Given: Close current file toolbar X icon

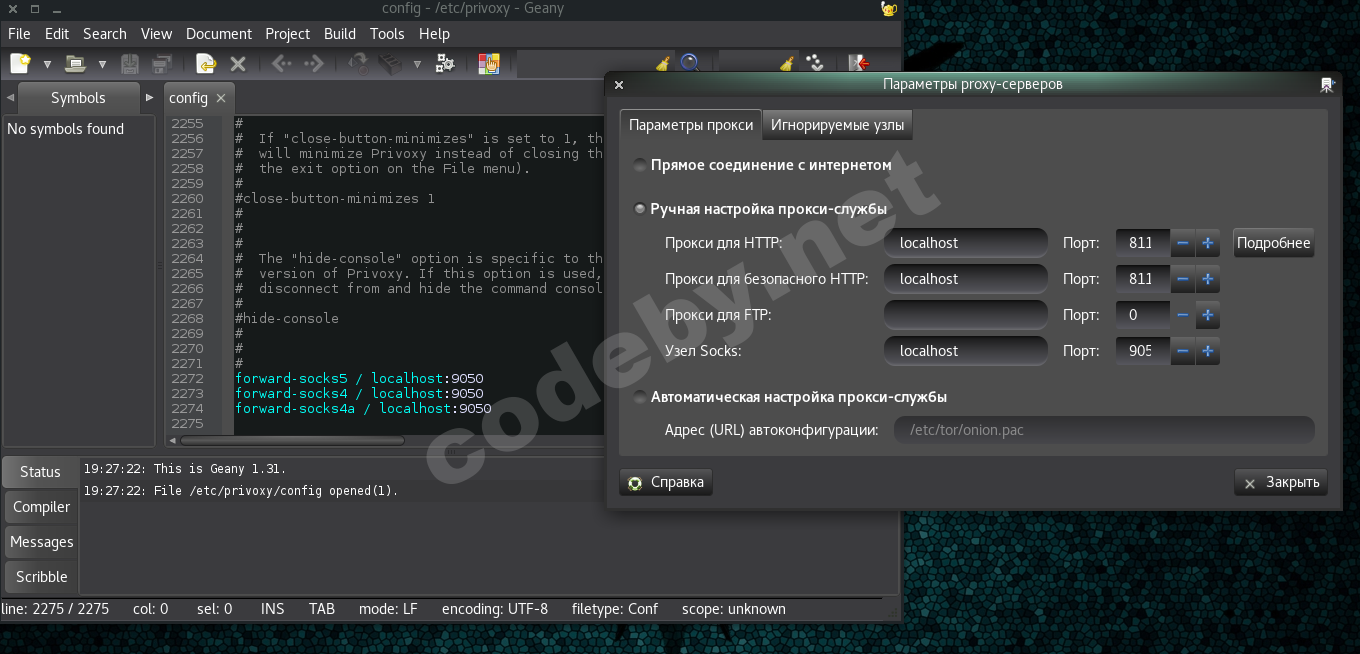Looking at the screenshot, I should pyautogui.click(x=238, y=64).
